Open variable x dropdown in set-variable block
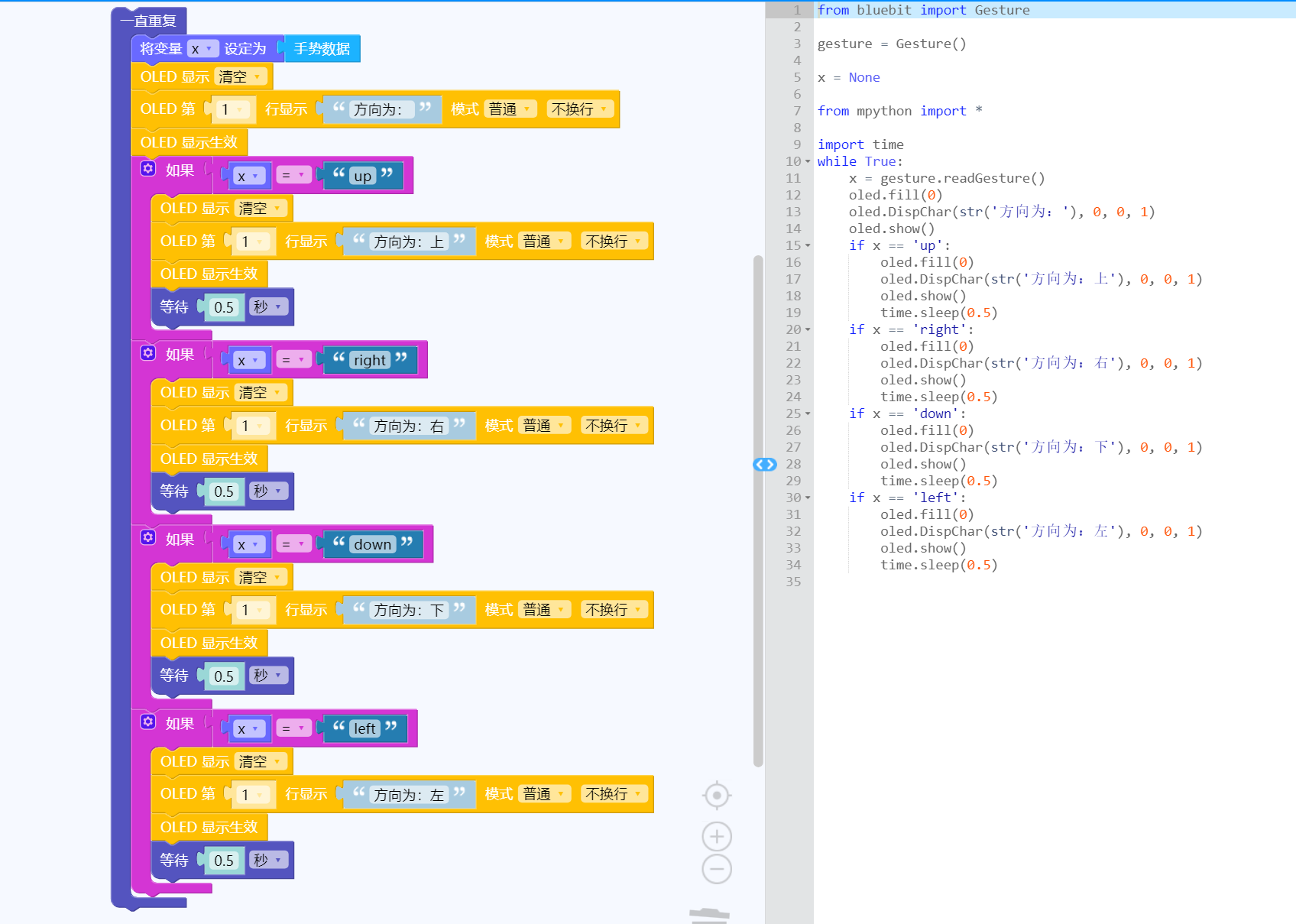Image resolution: width=1296 pixels, height=924 pixels. click(202, 49)
